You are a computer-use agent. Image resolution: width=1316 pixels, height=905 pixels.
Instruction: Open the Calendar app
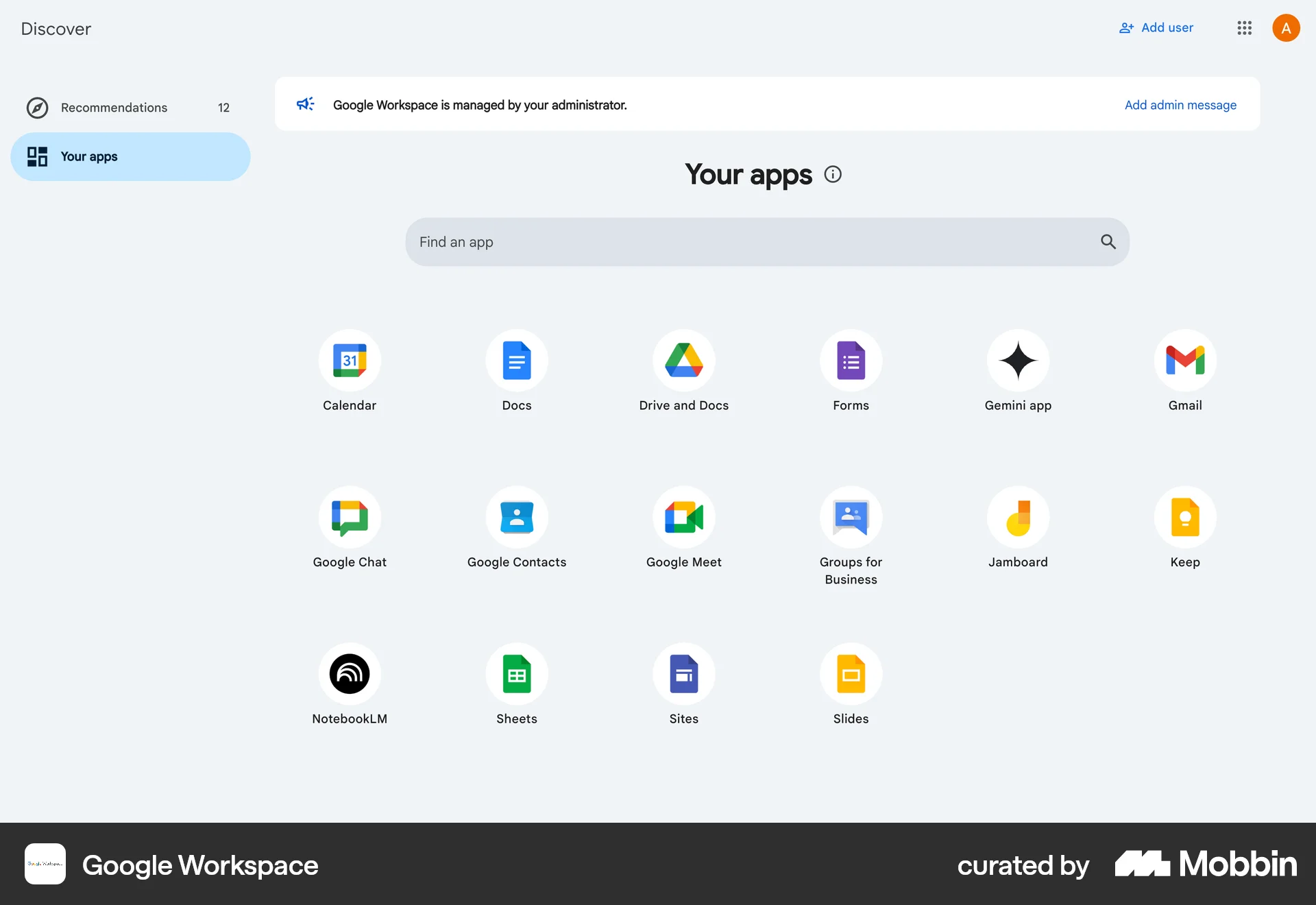click(x=349, y=361)
